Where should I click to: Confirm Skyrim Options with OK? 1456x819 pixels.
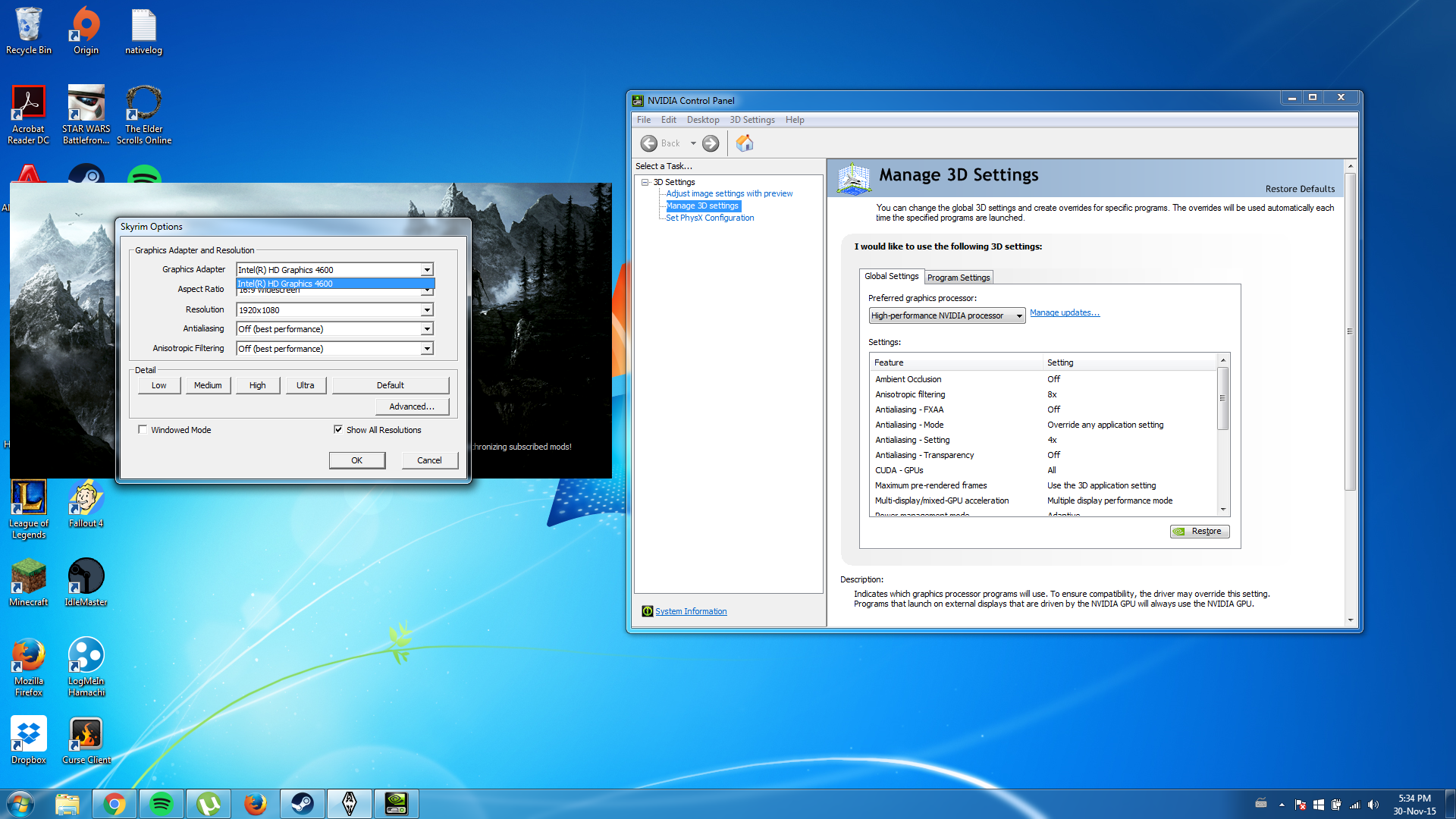click(x=357, y=460)
